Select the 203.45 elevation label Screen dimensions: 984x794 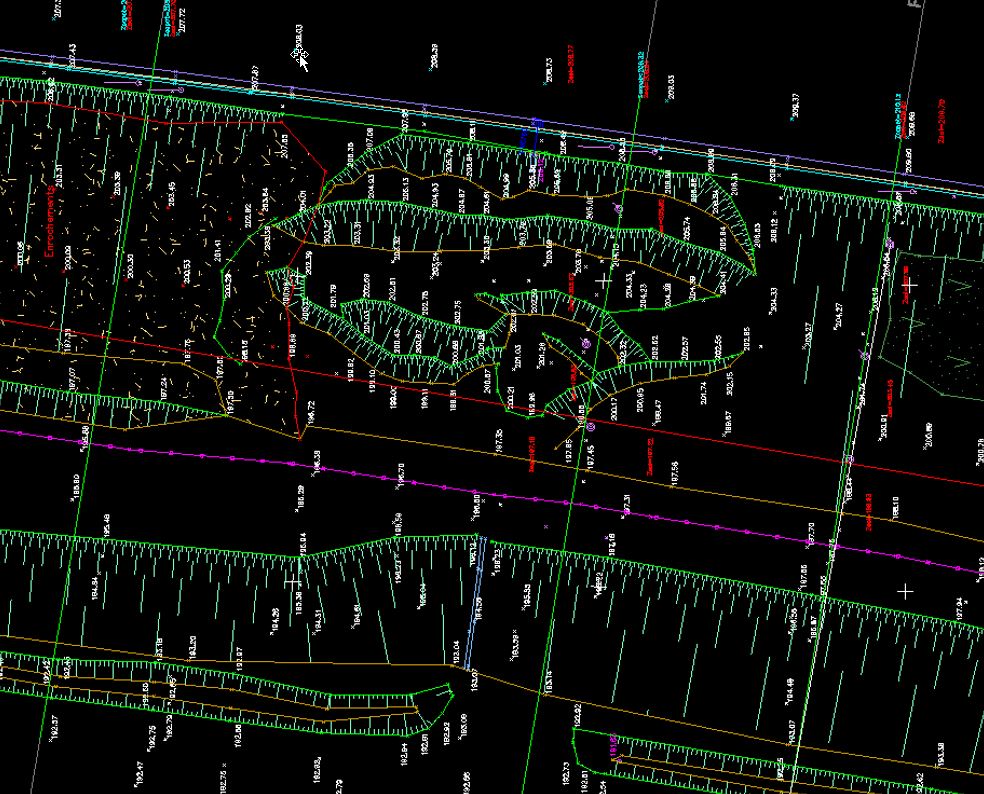(x=172, y=193)
